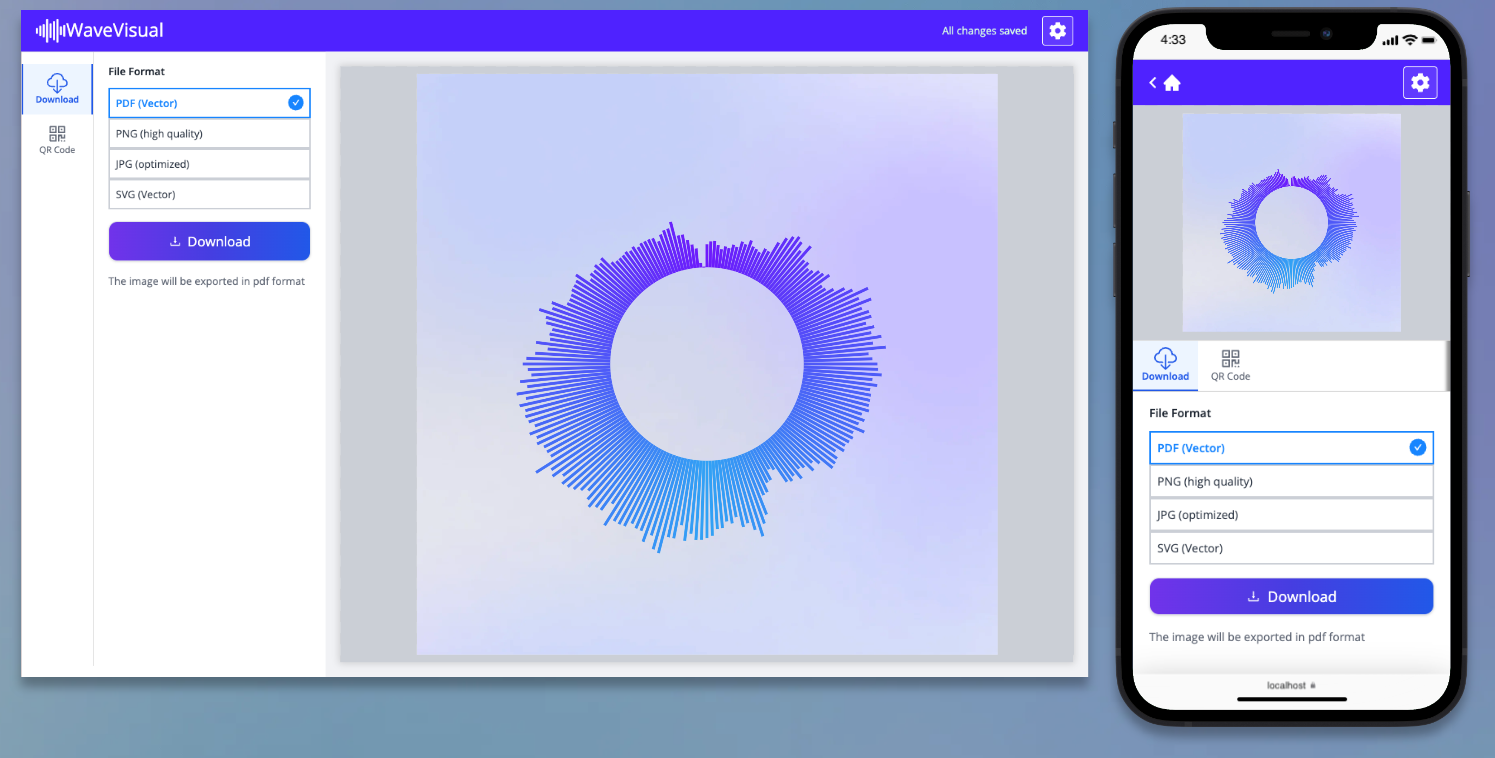Tap the back chevron on the mobile header

pos(1152,82)
